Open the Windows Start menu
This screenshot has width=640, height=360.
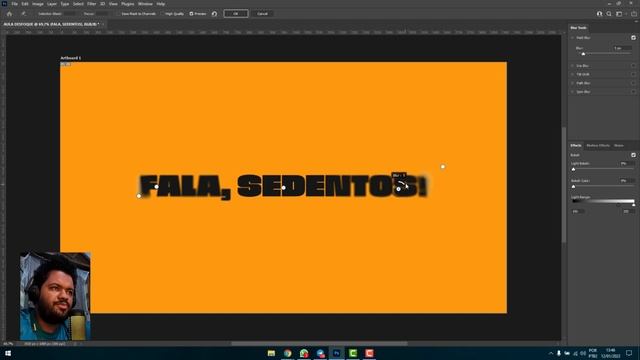8,353
